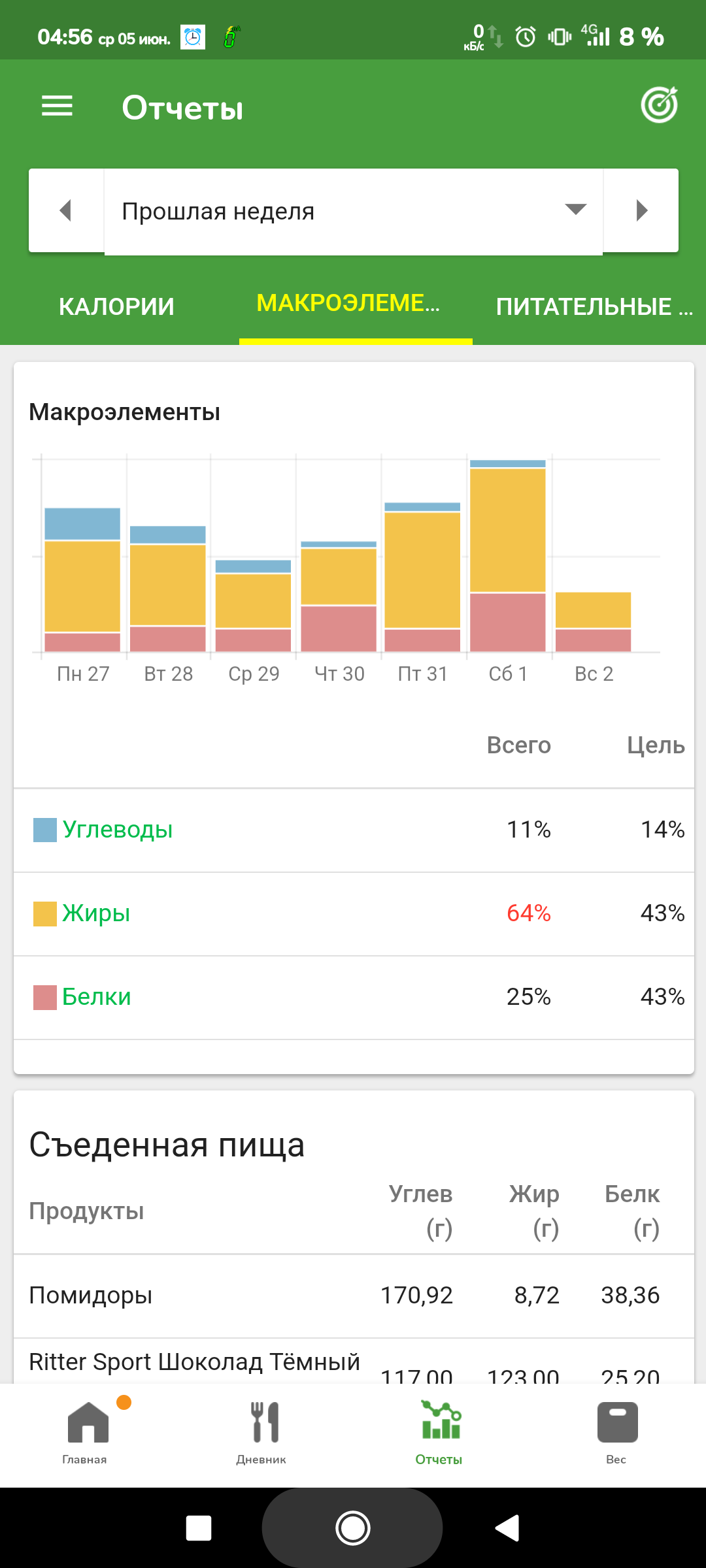This screenshot has height=1568, width=706.
Task: Click the red Белки color swatch
Action: click(45, 997)
